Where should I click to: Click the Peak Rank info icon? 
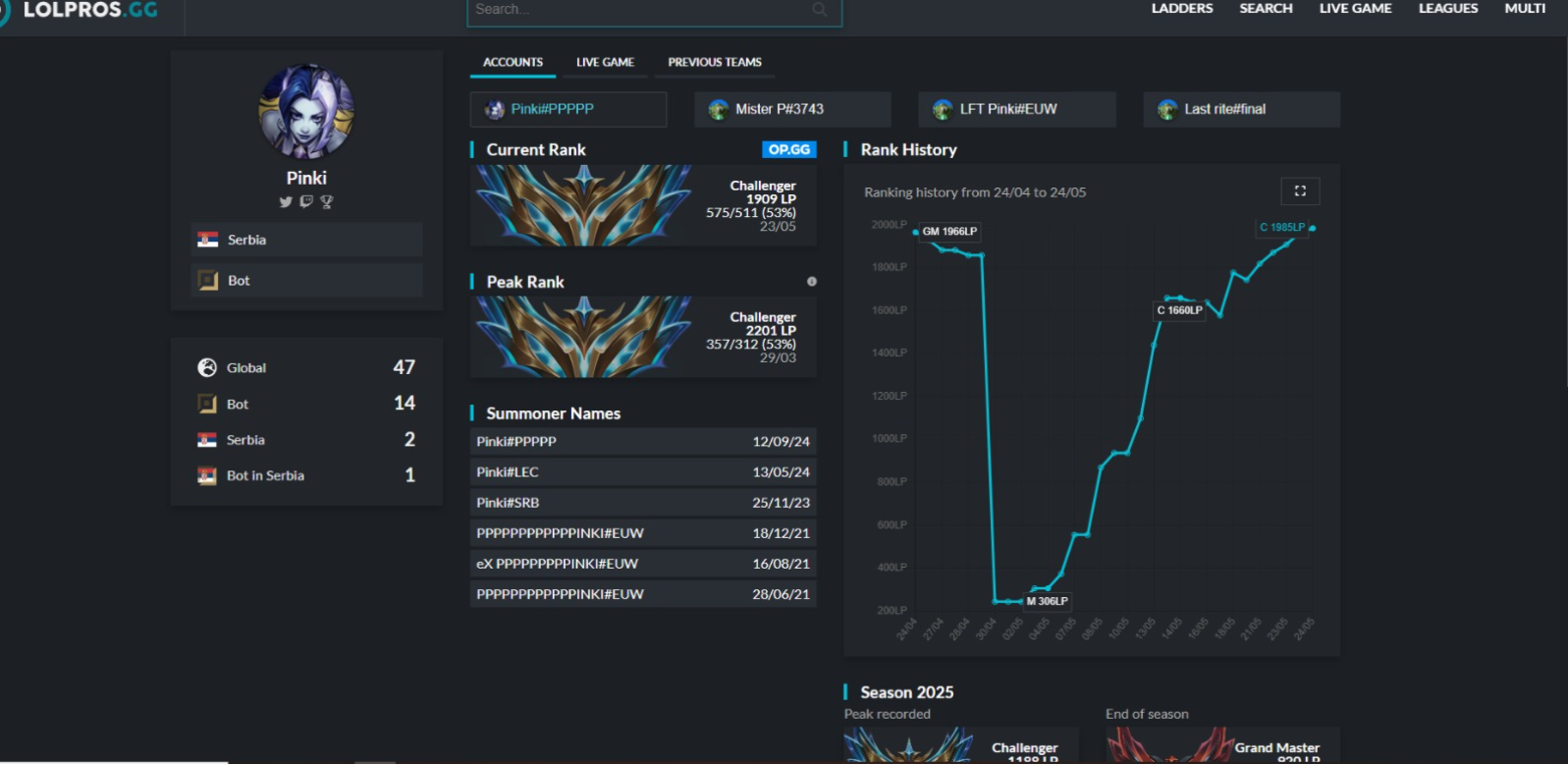pyautogui.click(x=812, y=282)
